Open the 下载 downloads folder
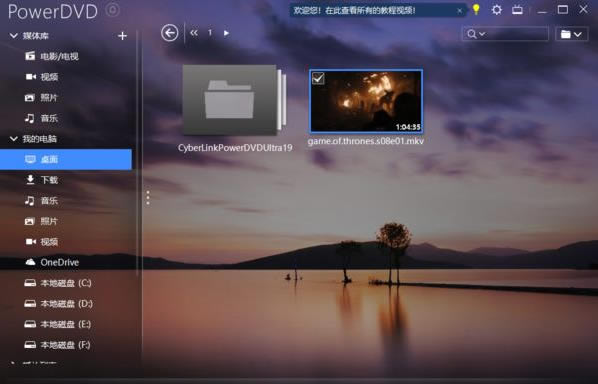 pos(41,180)
